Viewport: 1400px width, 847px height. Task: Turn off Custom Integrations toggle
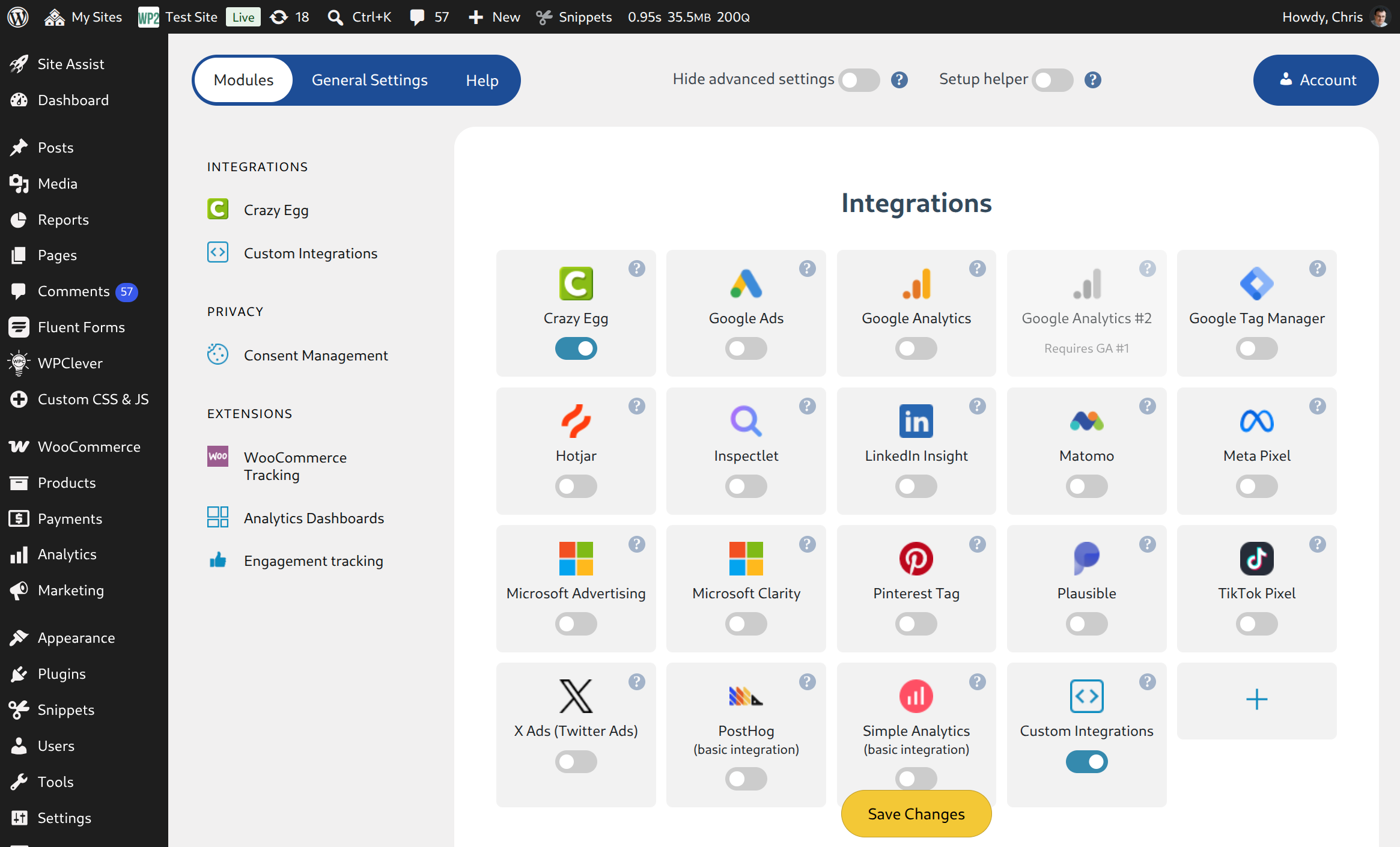tap(1086, 762)
